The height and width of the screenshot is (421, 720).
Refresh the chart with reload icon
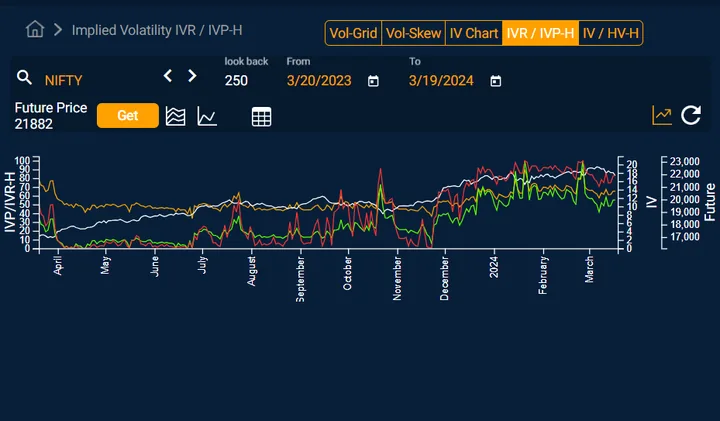coord(691,115)
